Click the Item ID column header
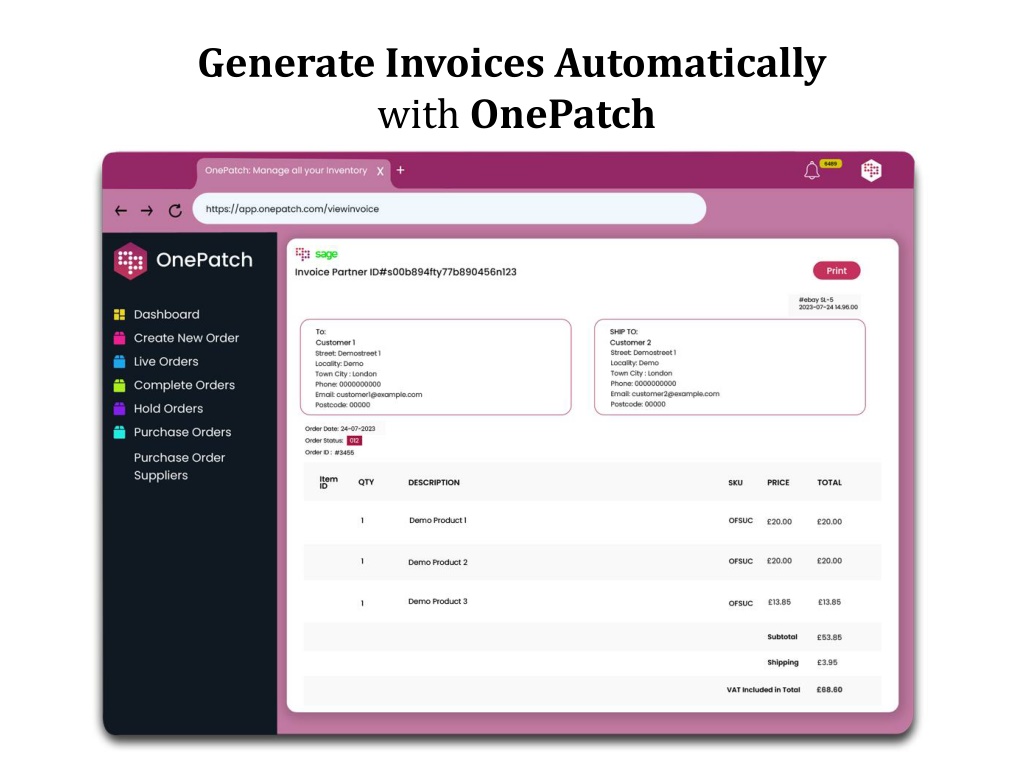Screen dimensions: 1024x768 pos(328,483)
